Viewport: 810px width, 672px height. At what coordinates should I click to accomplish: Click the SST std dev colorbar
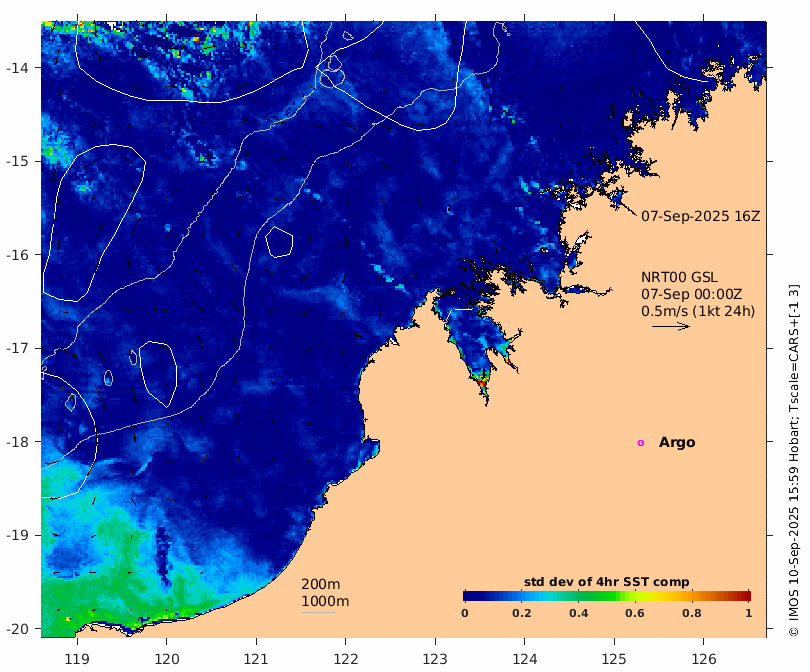606,596
